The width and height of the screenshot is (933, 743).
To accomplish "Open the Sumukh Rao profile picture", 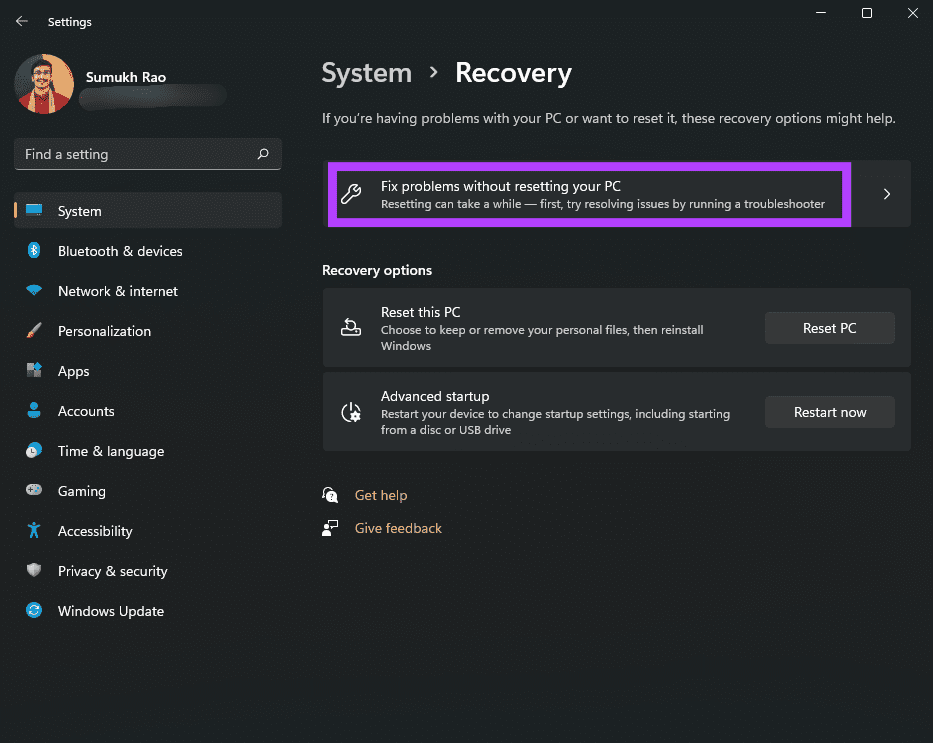I will click(44, 84).
